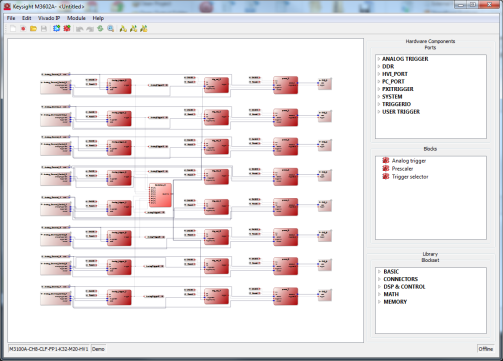Expand the MATH library node
Screen dimensions: 503x361
(x=379, y=294)
